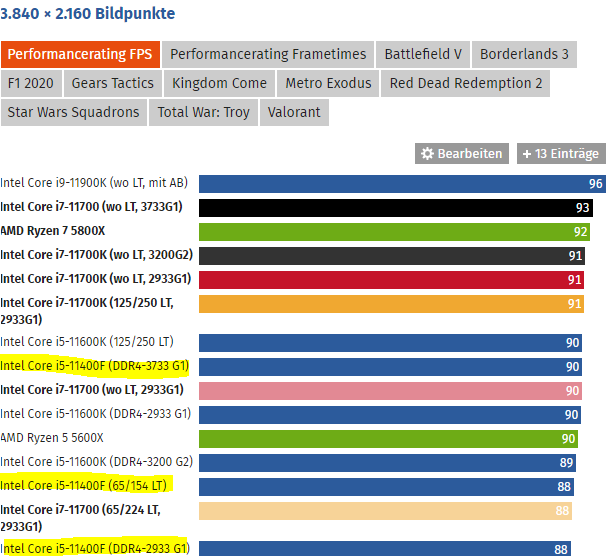
Task: Click the i7-11700K (wo LT, 2933G1) label
Action: click(x=96, y=279)
